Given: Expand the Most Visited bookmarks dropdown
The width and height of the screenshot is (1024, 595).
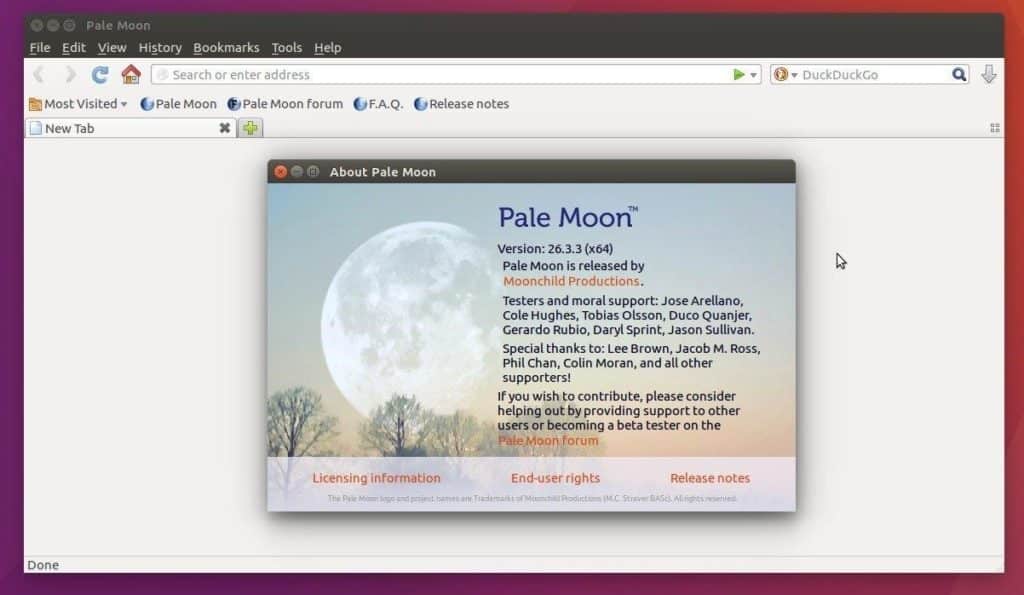Looking at the screenshot, I should tap(78, 104).
